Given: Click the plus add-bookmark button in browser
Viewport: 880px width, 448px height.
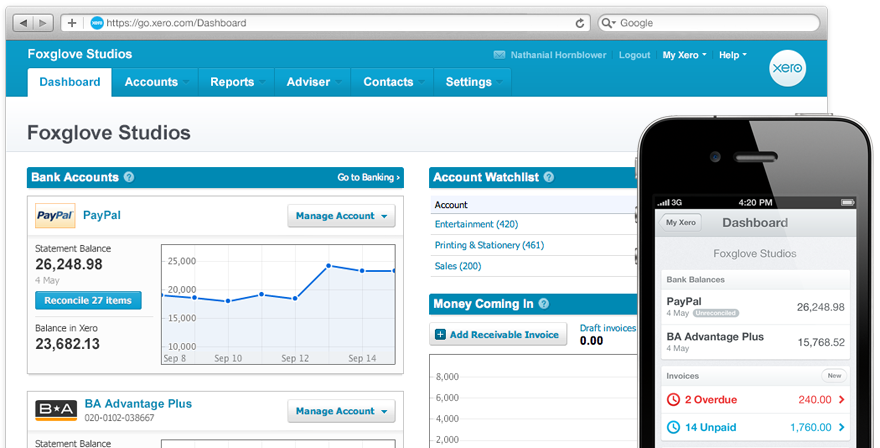Looking at the screenshot, I should click(x=72, y=23).
